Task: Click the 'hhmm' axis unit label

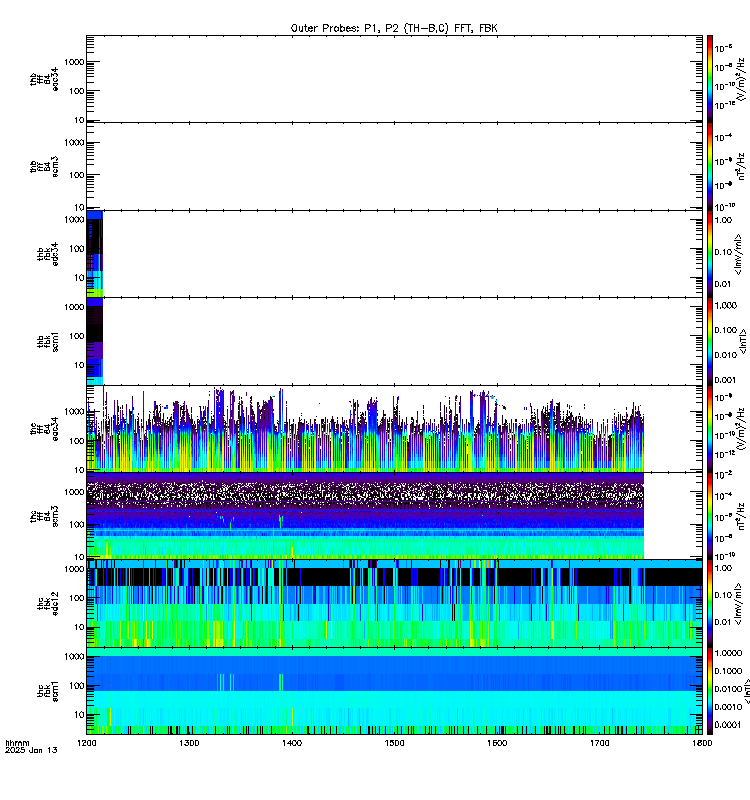Action: [x=17, y=743]
